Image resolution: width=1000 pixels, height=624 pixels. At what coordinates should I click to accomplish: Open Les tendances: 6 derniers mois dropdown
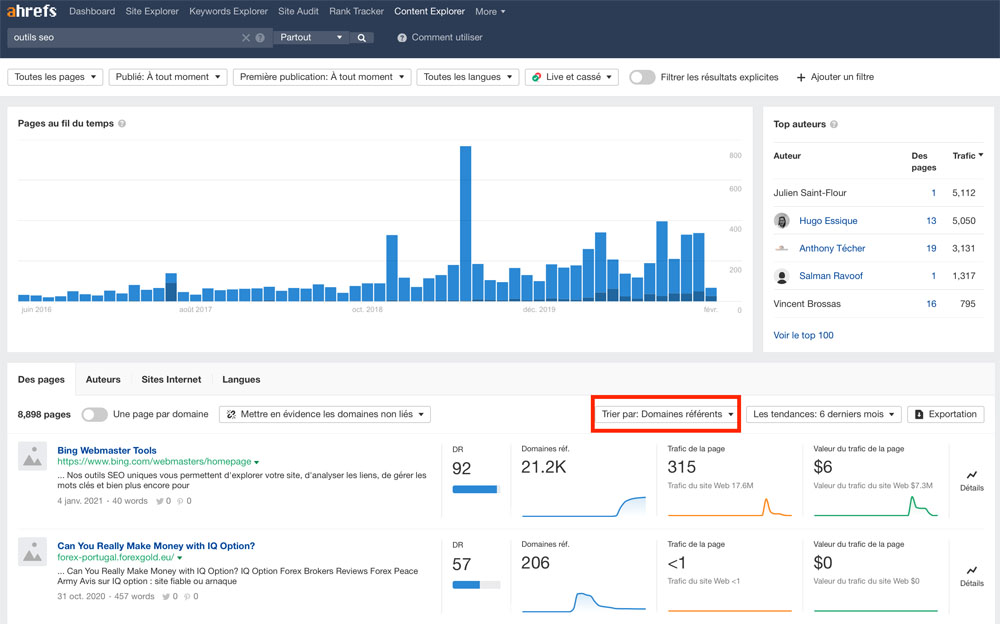(823, 414)
